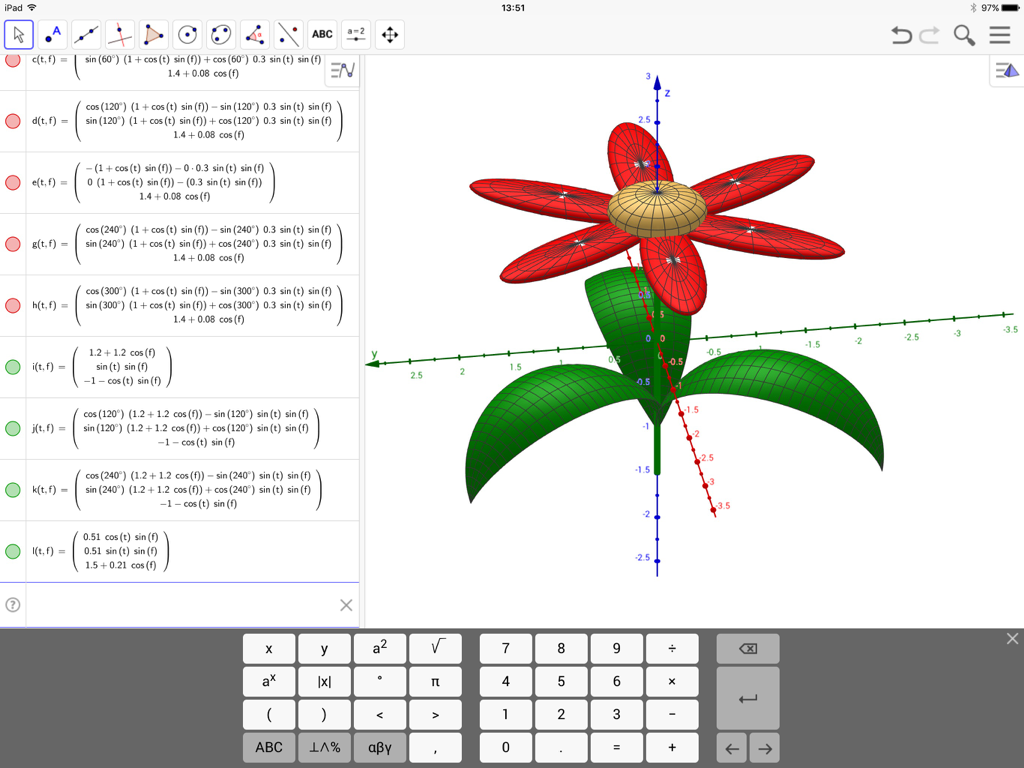Select the Text ABC tool
Viewport: 1024px width, 768px height.
tap(322, 34)
